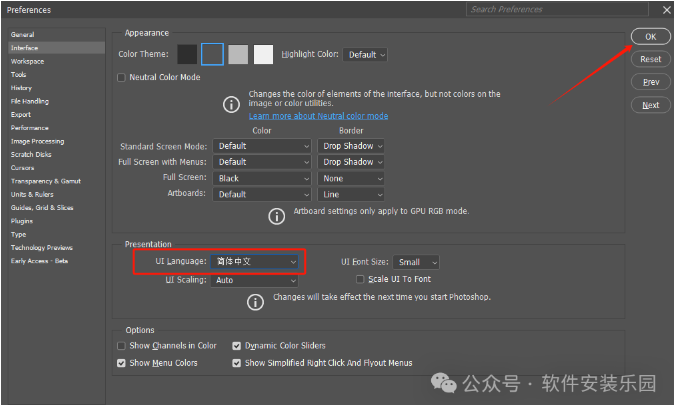Choose the lightest Color Theme swatch
Viewport: 674px width, 405px height.
click(x=263, y=54)
